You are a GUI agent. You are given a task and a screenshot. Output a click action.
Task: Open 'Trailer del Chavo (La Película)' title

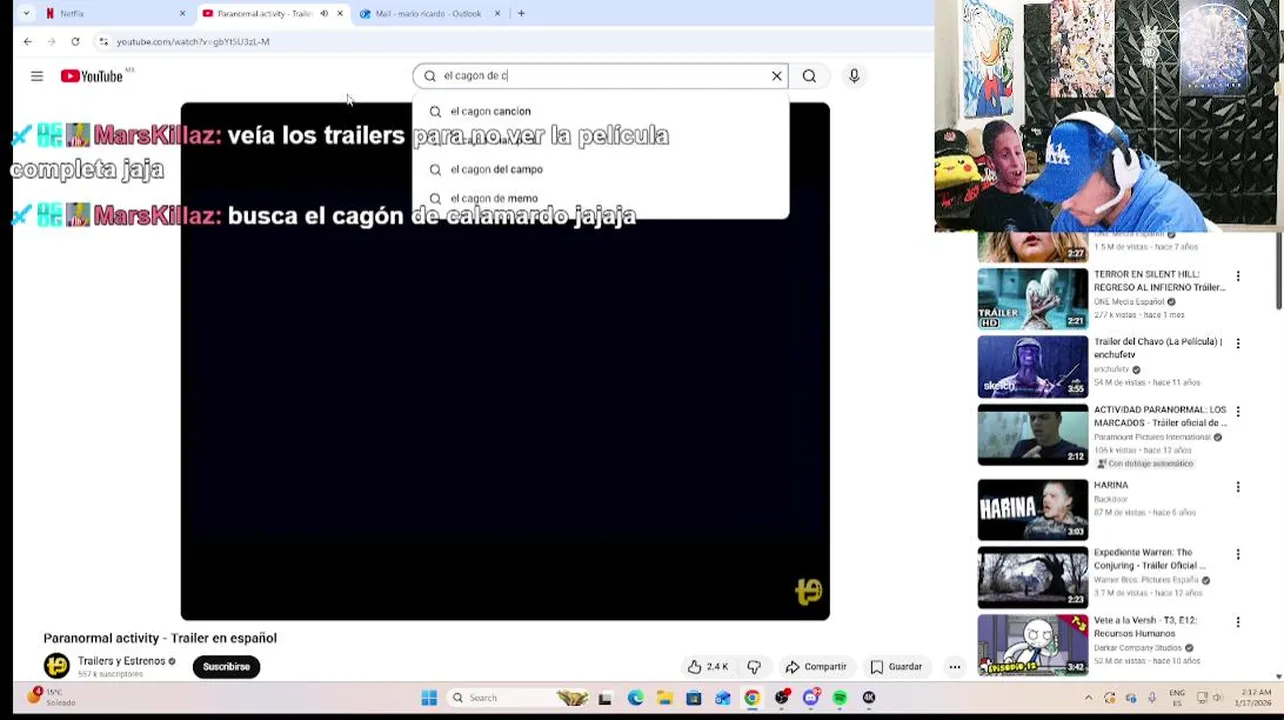coord(1158,348)
